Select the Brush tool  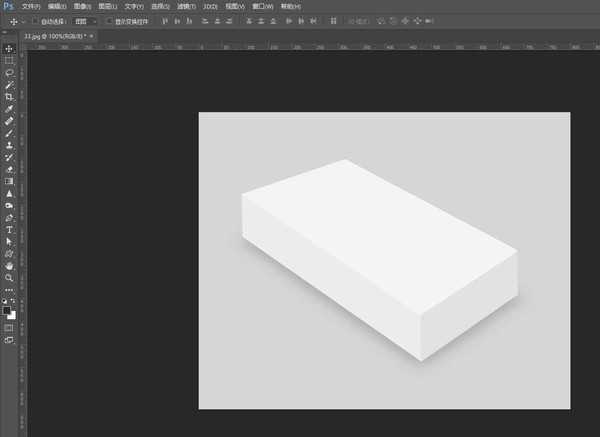[x=9, y=132]
